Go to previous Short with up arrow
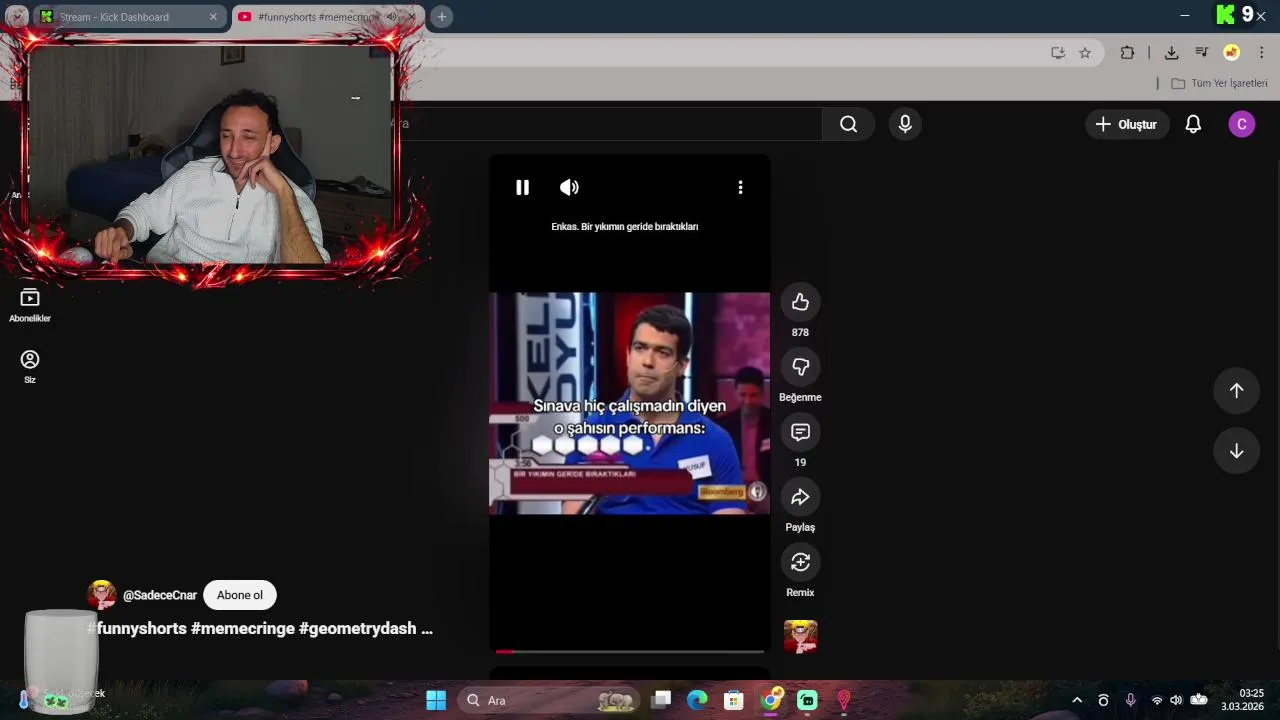 pyautogui.click(x=1236, y=390)
